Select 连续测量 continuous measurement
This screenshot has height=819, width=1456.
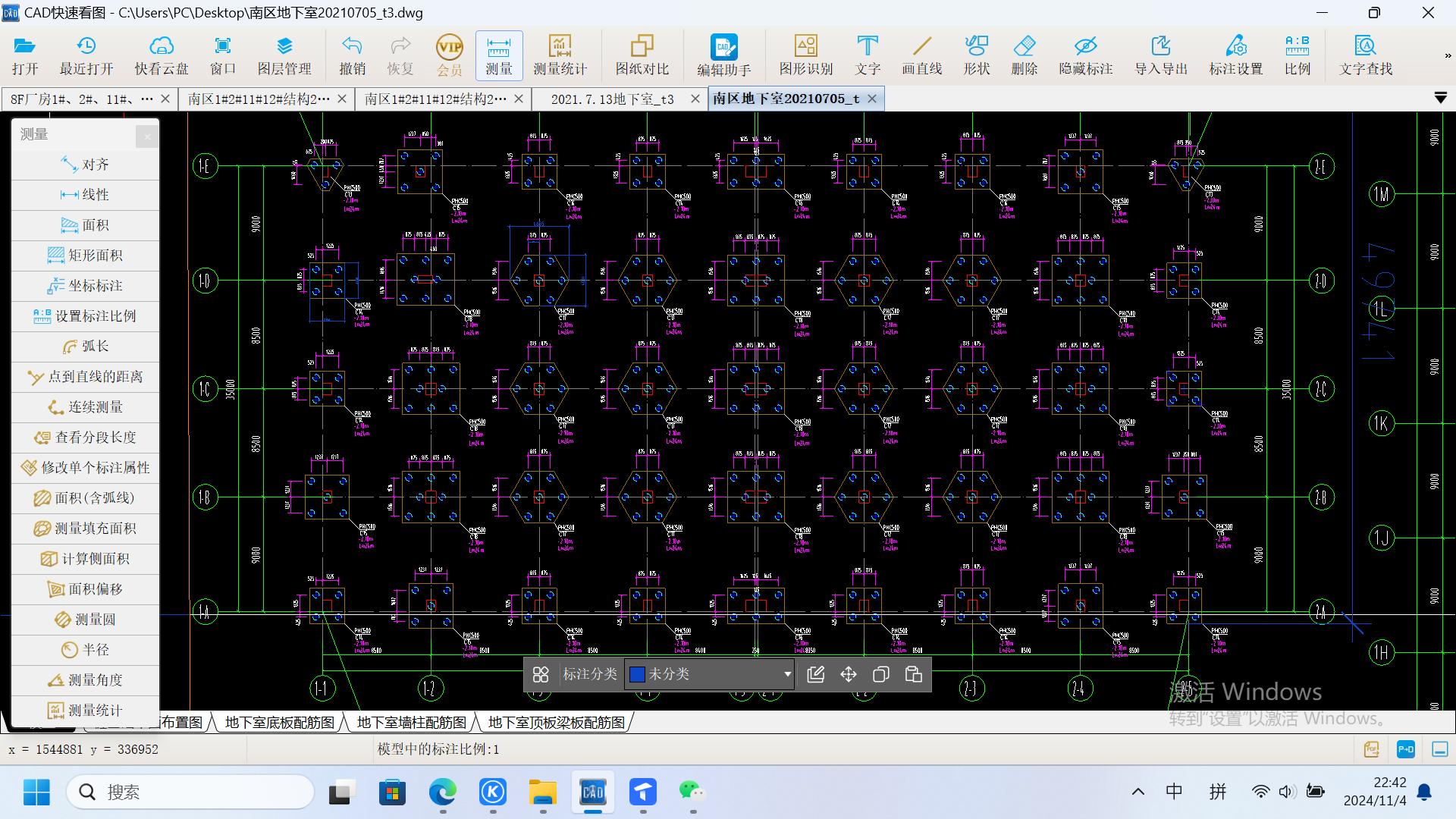coord(86,407)
